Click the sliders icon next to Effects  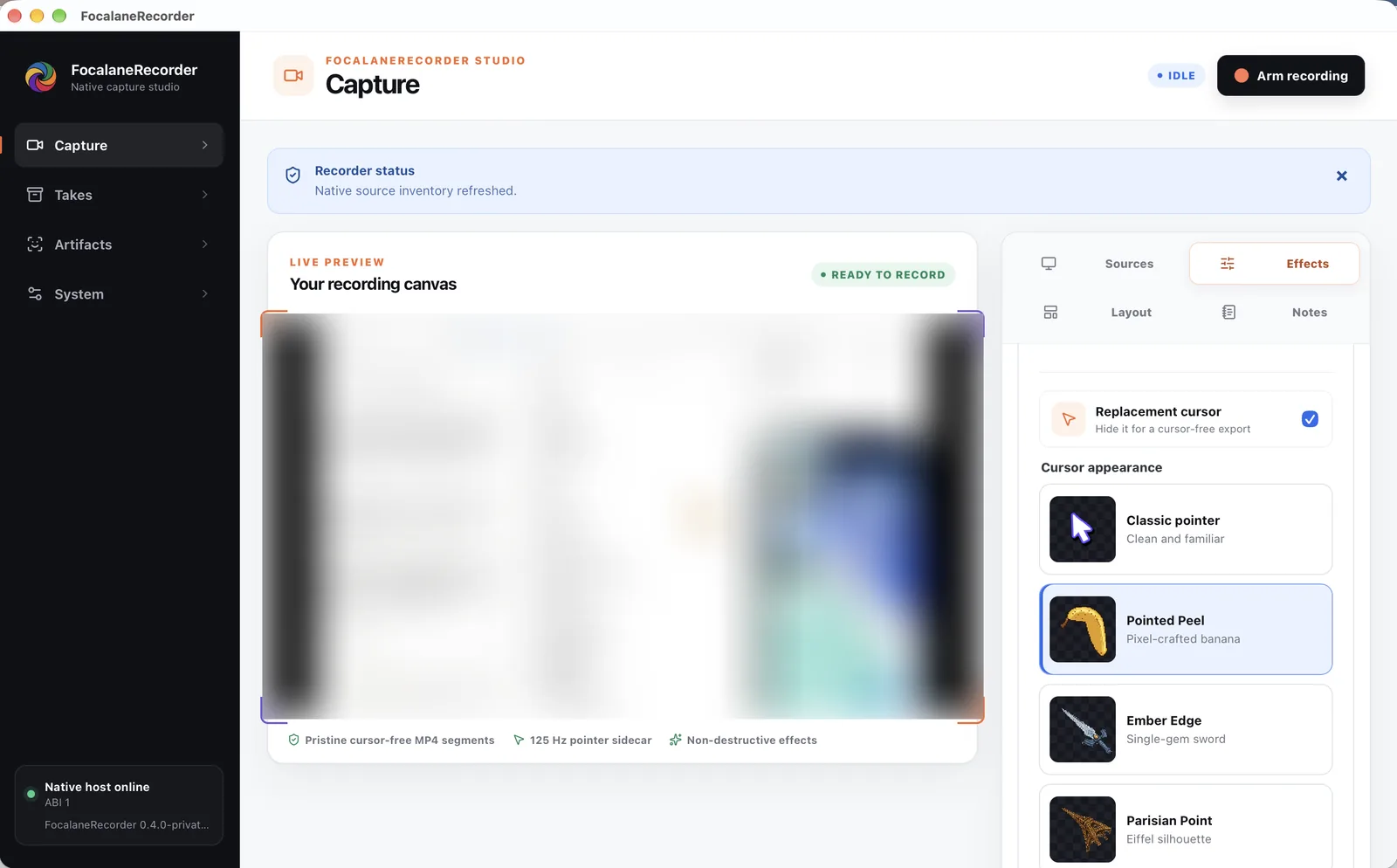click(x=1228, y=264)
